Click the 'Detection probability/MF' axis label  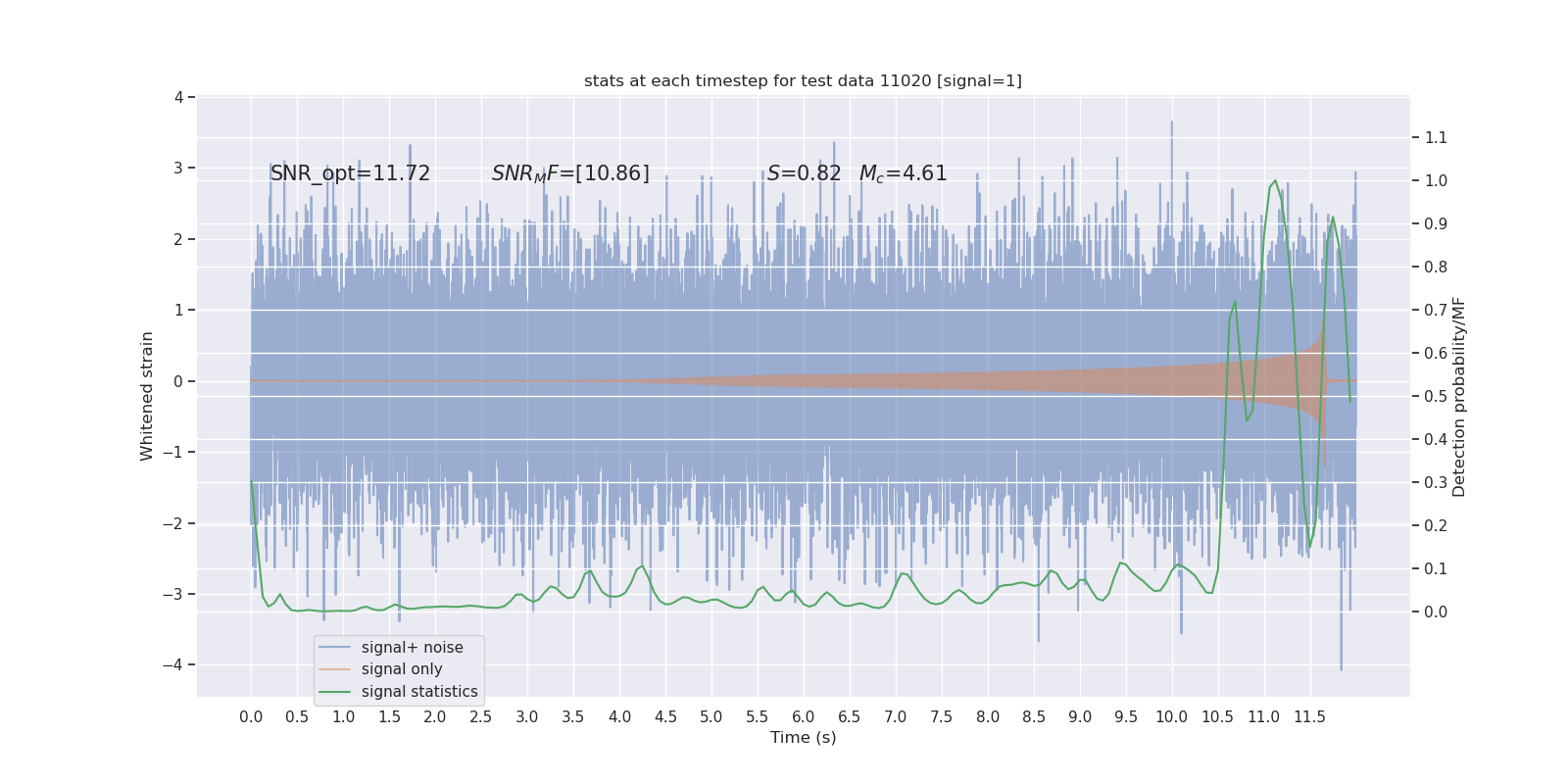point(1459,397)
